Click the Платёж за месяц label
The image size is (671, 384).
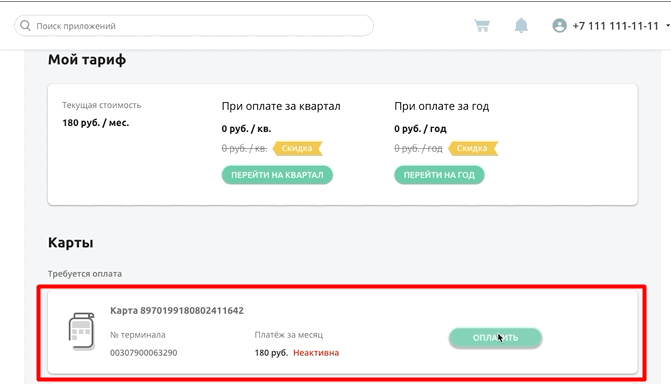289,335
